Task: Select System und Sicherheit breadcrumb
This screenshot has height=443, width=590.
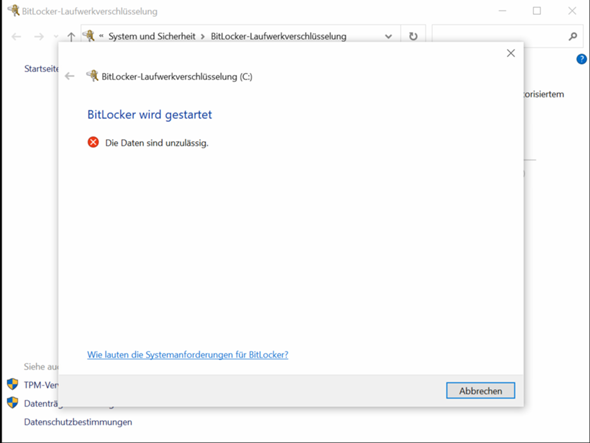Action: [x=152, y=37]
